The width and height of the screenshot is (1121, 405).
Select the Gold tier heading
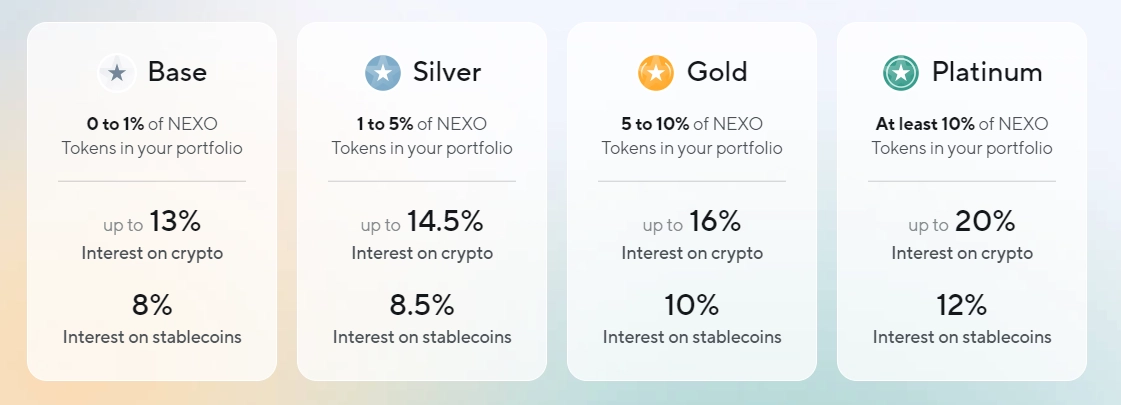pos(717,73)
